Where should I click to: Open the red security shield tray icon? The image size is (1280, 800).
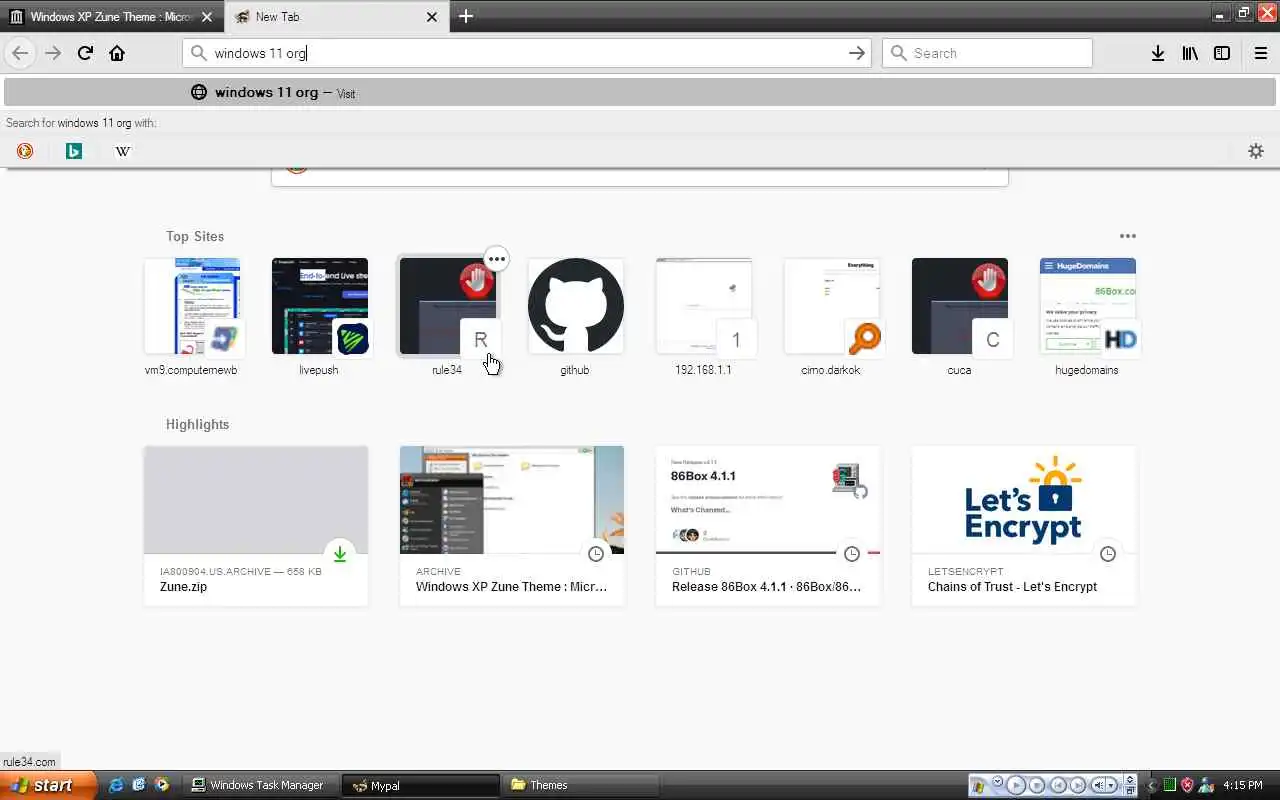pyautogui.click(x=1187, y=785)
